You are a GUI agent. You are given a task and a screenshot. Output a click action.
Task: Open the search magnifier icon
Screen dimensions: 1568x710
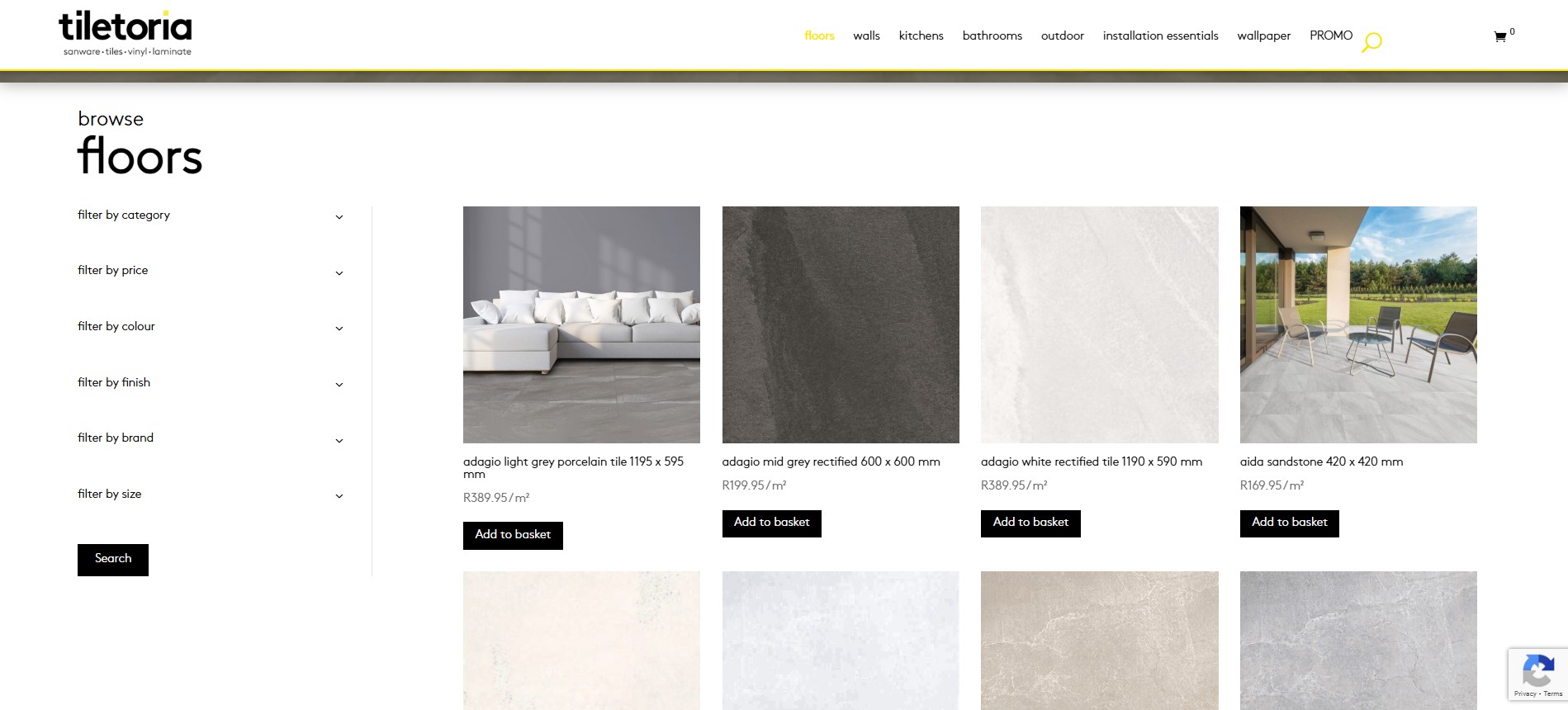coord(1371,42)
